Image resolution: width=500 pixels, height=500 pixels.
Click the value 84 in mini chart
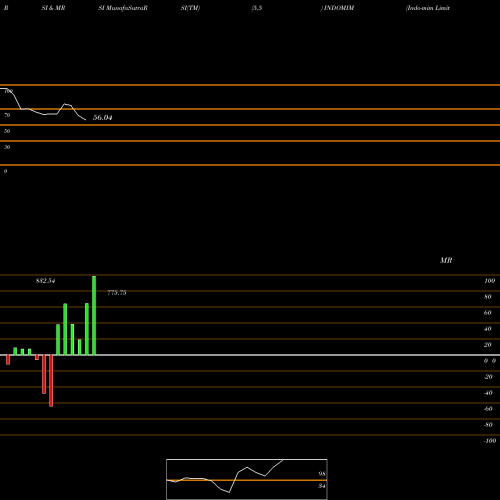(322, 486)
